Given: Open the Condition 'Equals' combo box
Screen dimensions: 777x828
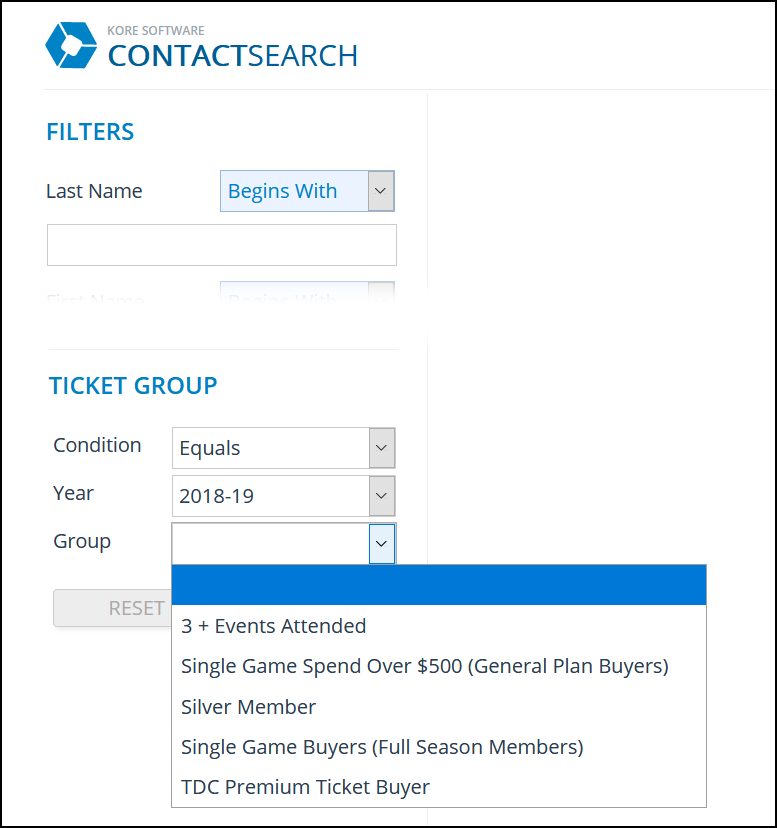Looking at the screenshot, I should point(284,448).
